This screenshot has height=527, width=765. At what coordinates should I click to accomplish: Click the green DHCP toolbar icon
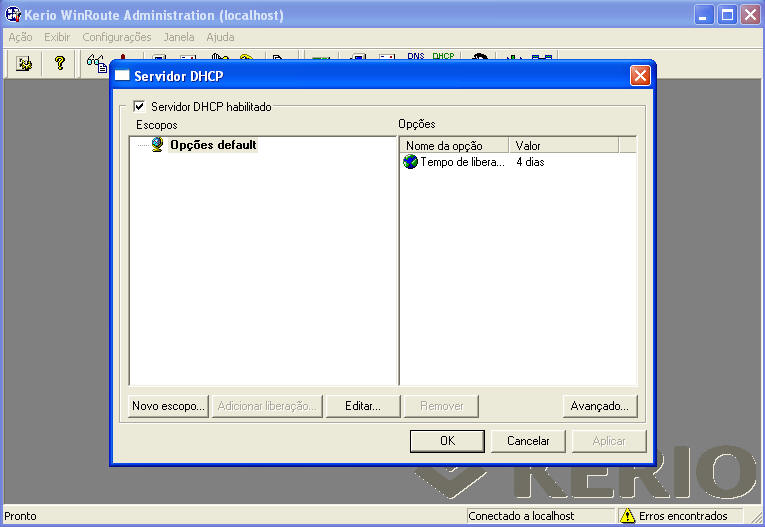(443, 57)
